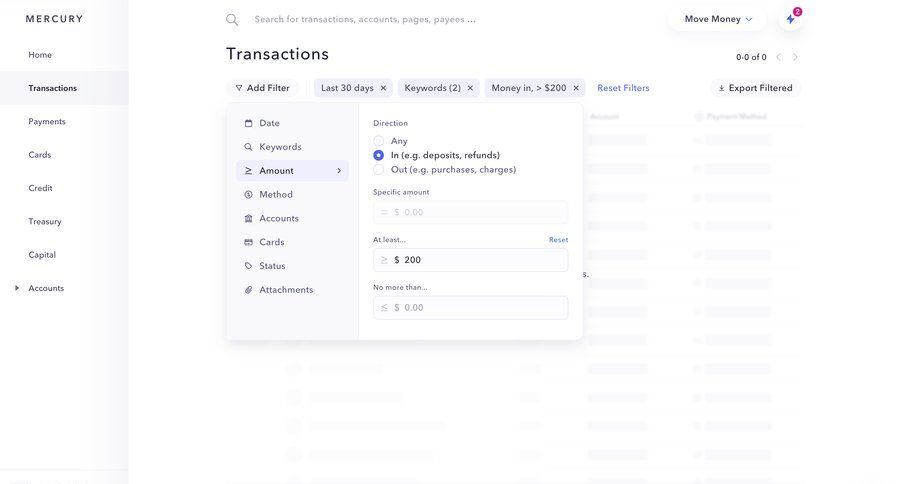Open the Move Money dropdown
Viewport: 900px width, 484px height.
(x=717, y=19)
